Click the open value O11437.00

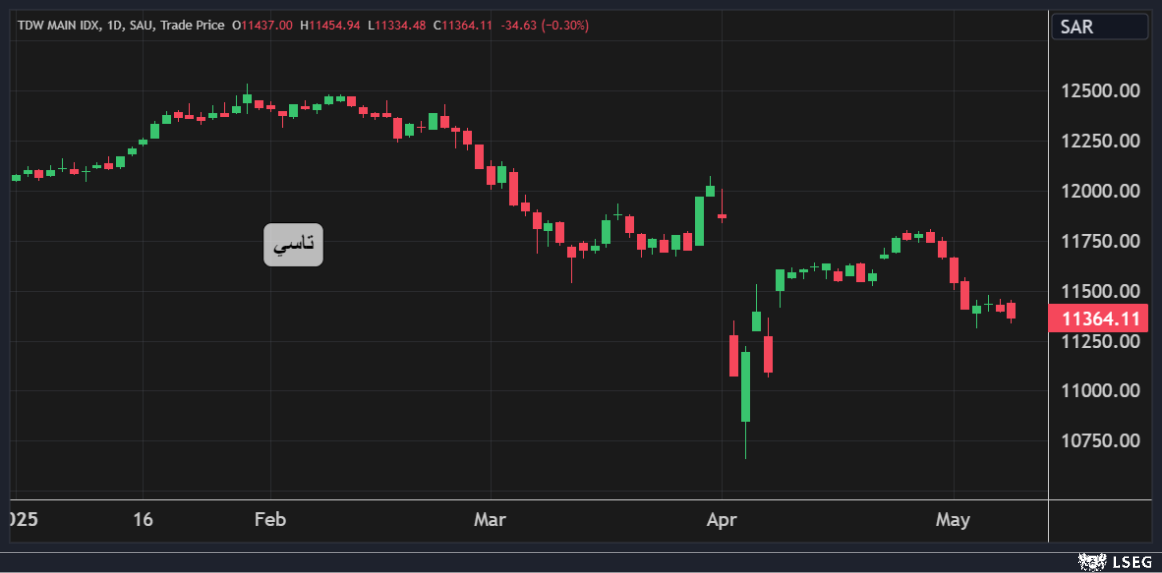click(262, 25)
